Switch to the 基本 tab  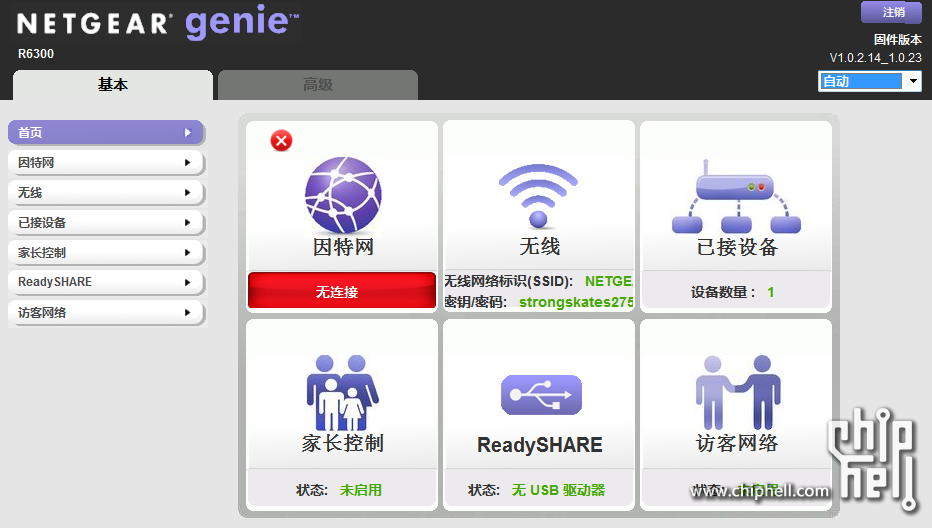click(113, 85)
